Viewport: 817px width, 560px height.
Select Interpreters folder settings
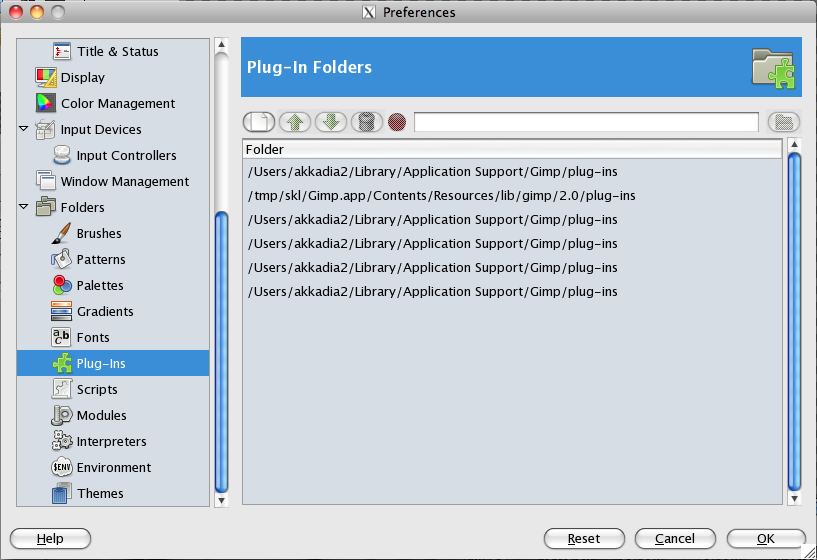[112, 442]
